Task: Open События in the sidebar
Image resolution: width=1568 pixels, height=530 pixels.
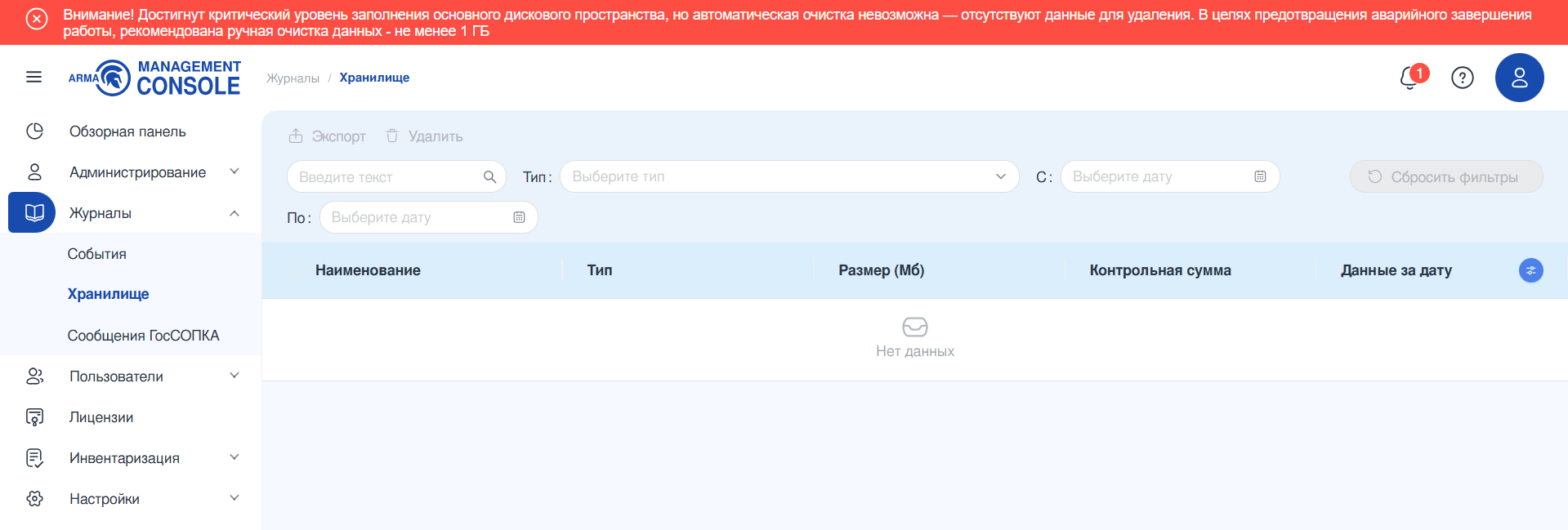Action: pos(96,254)
